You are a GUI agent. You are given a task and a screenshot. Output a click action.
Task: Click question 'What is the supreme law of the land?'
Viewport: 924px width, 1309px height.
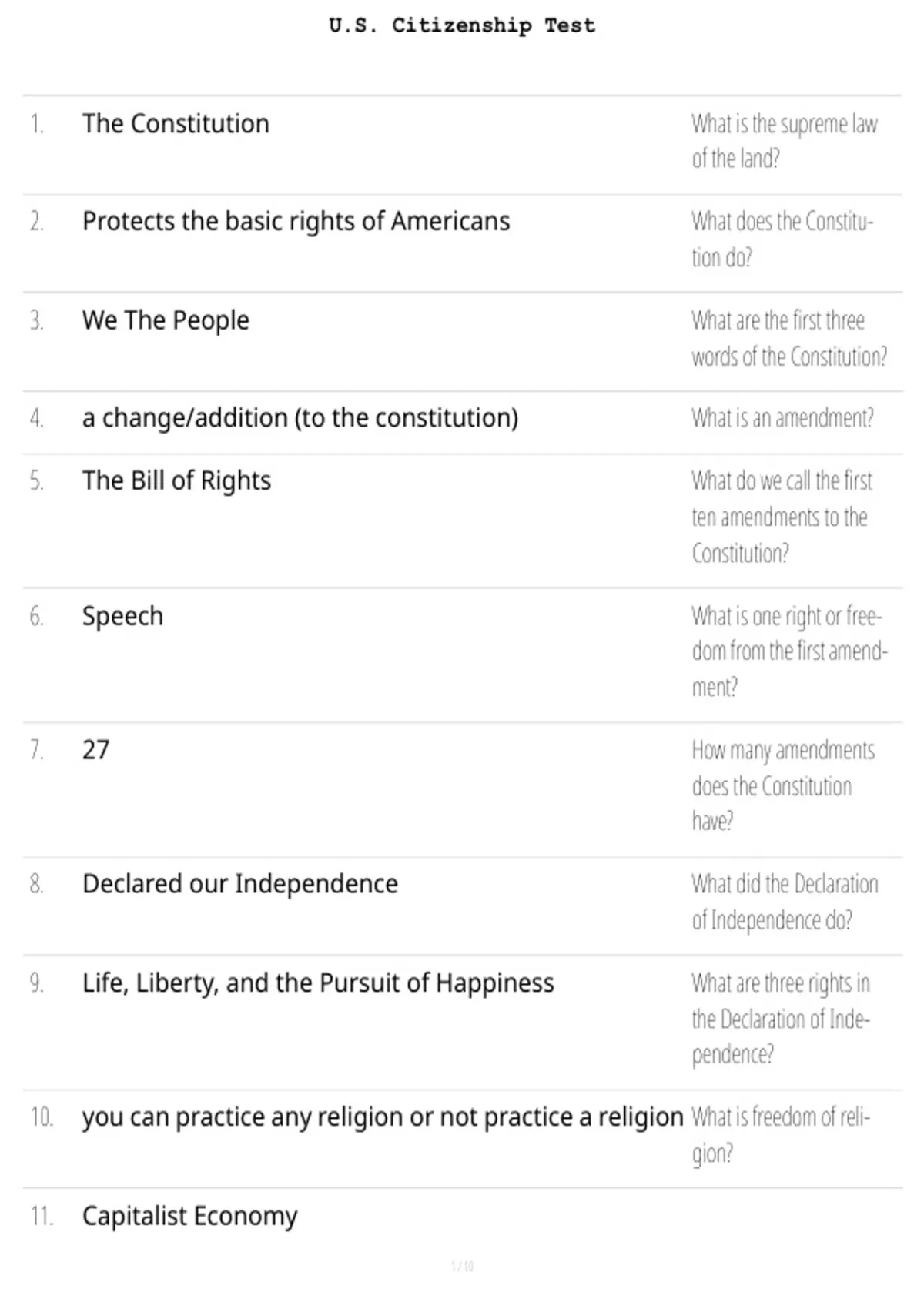784,141
